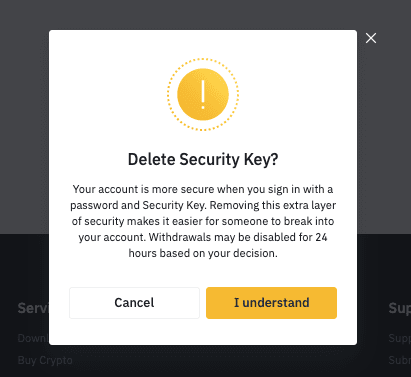The height and width of the screenshot is (377, 411).
Task: Open the truncated "Subm" footer link
Action: tap(400, 360)
